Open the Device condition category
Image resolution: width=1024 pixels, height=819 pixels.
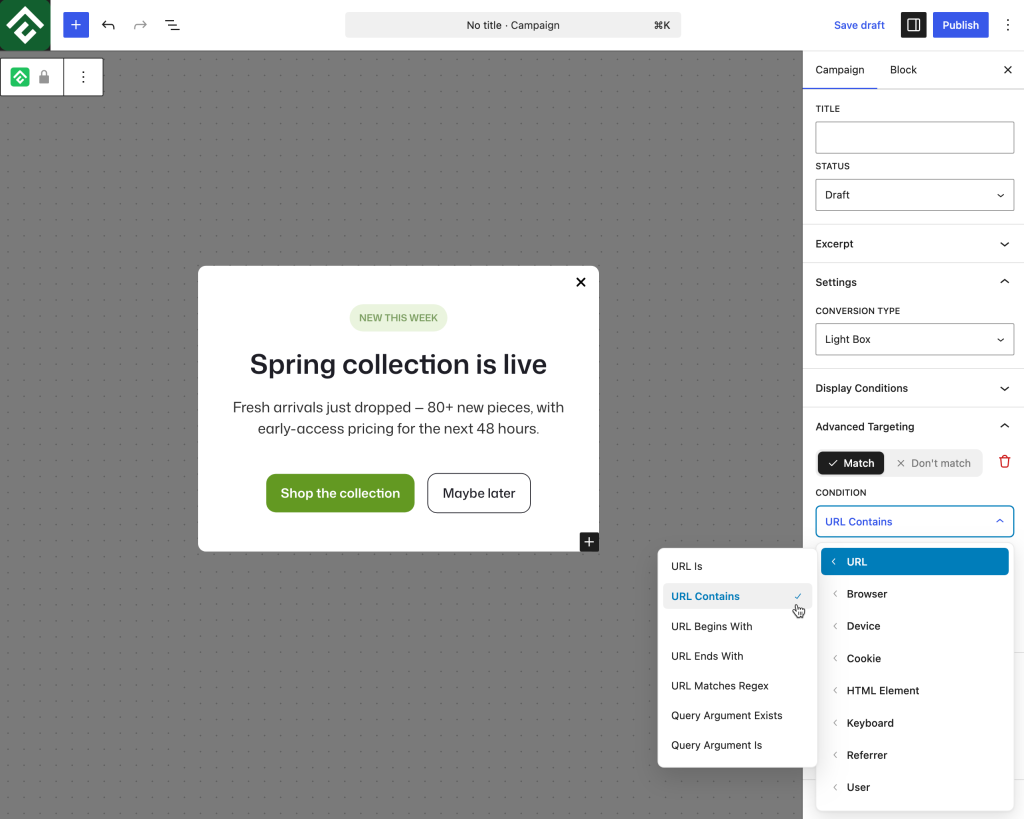point(914,626)
